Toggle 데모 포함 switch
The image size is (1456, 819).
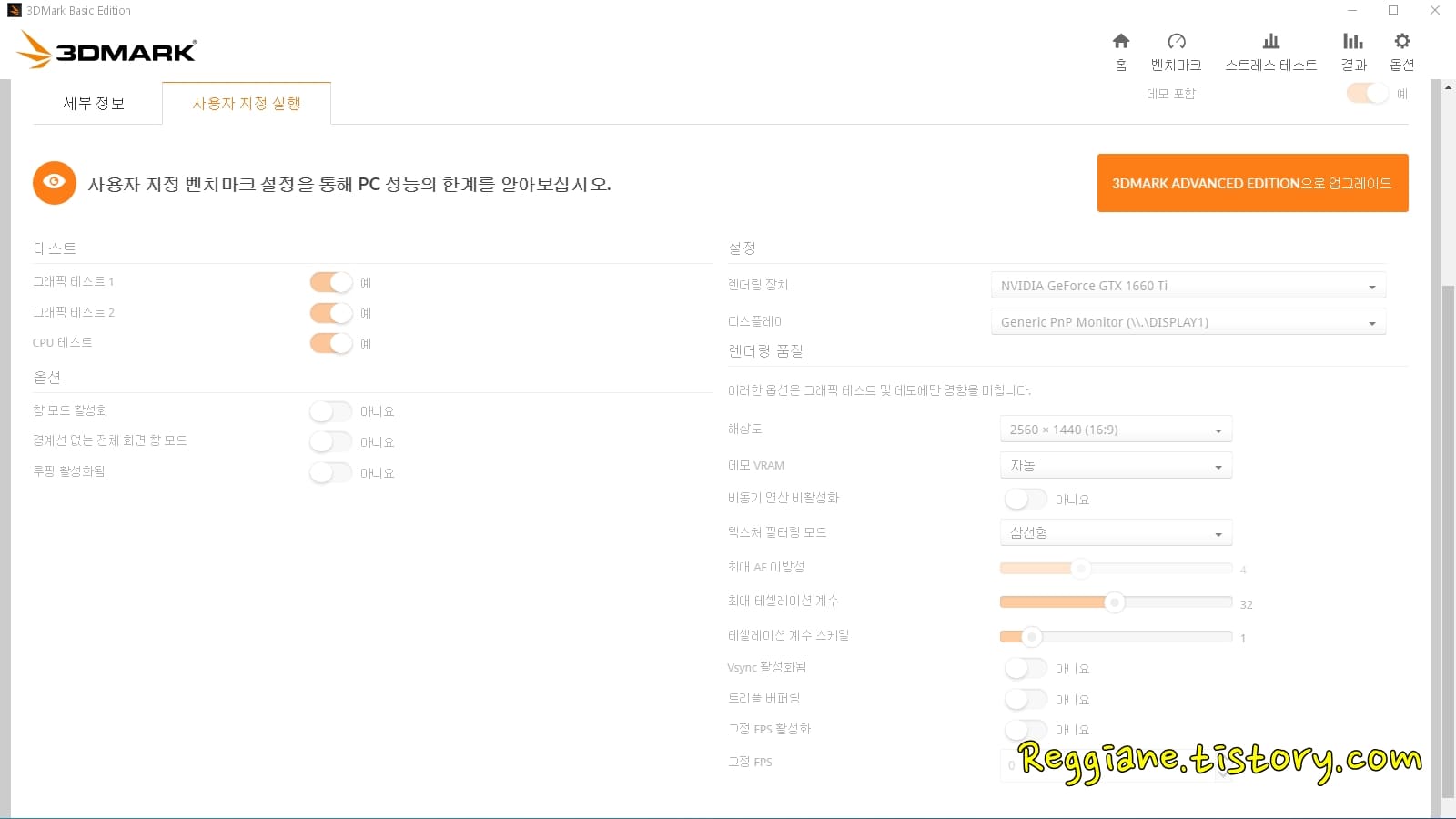click(x=1368, y=93)
